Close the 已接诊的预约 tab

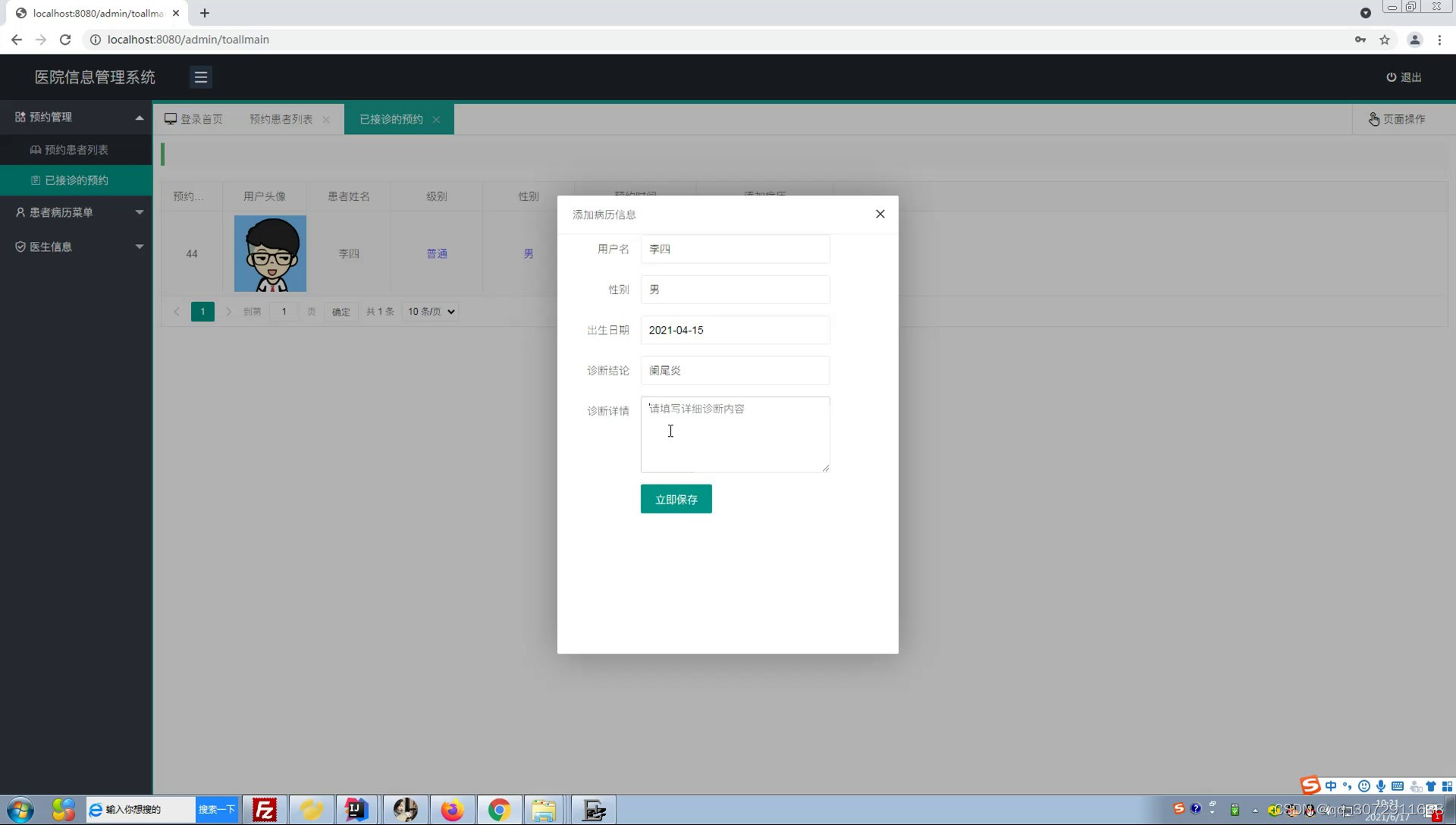(436, 120)
